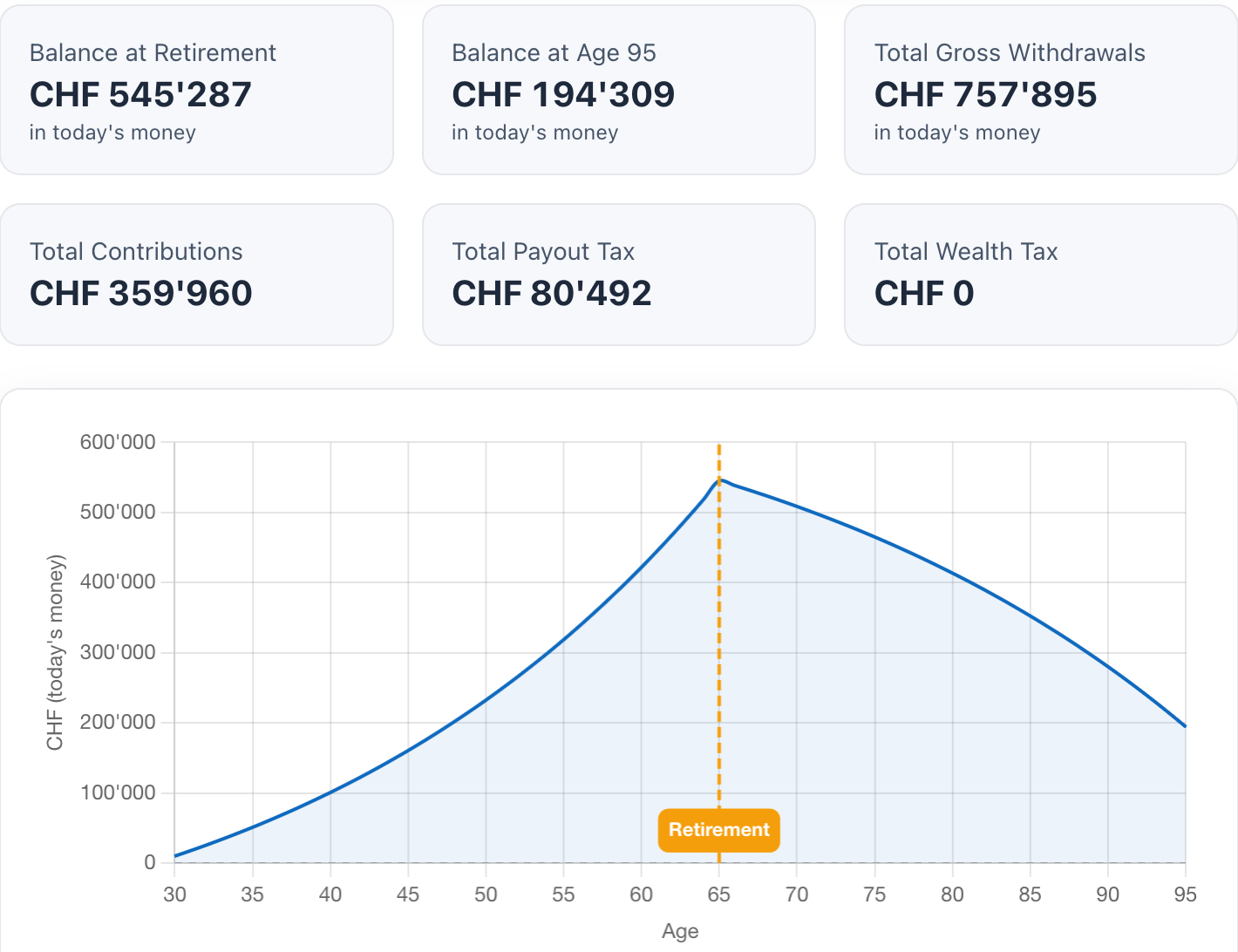Click the 500'000 y-axis label

(118, 512)
